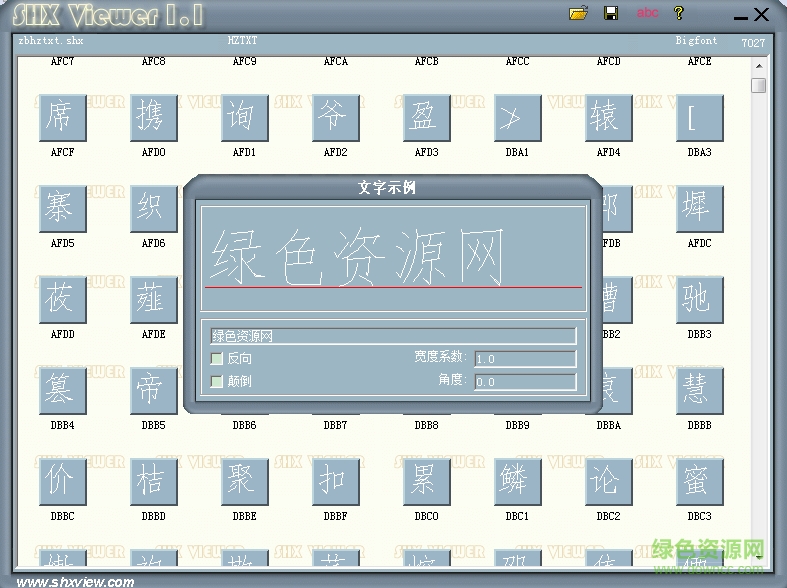Select glyph tile labeled DBC1
The height and width of the screenshot is (588, 787).
pos(517,482)
